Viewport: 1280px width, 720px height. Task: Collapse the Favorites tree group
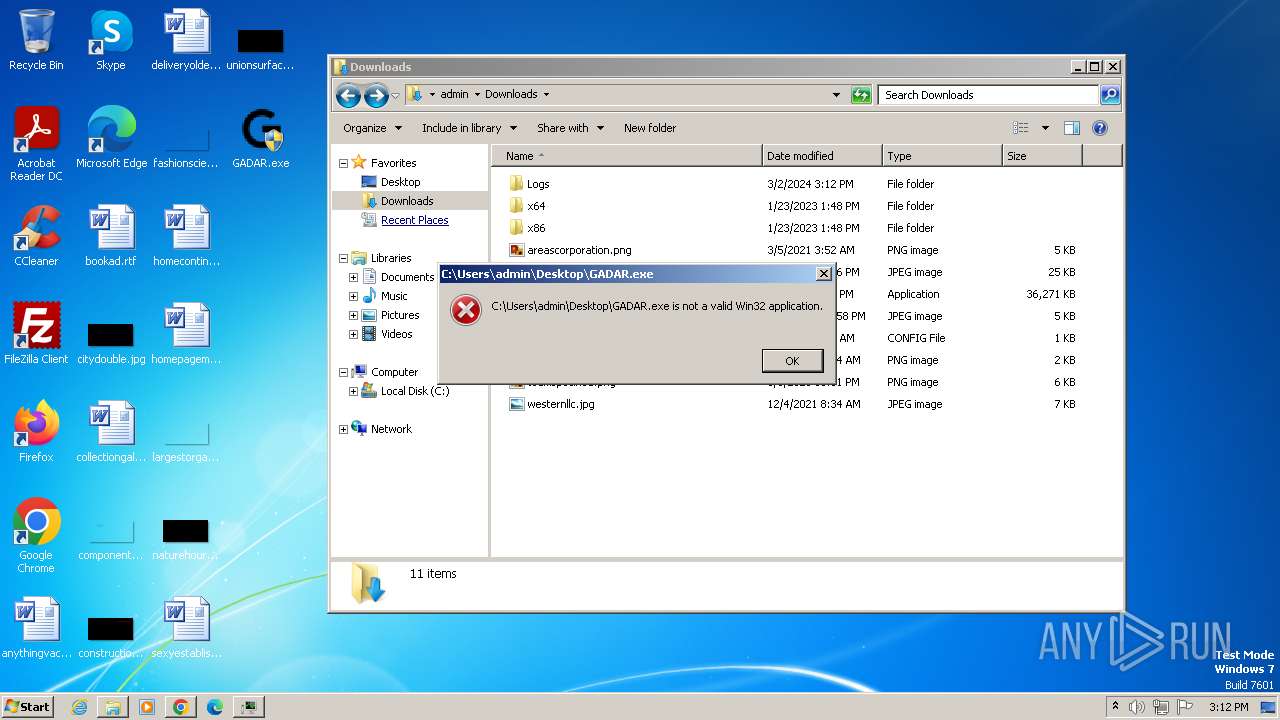point(343,163)
